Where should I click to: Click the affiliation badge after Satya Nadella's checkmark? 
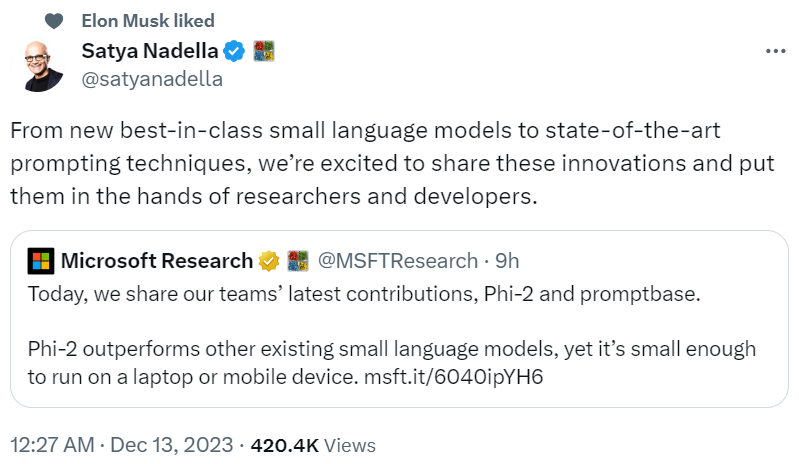tap(263, 49)
